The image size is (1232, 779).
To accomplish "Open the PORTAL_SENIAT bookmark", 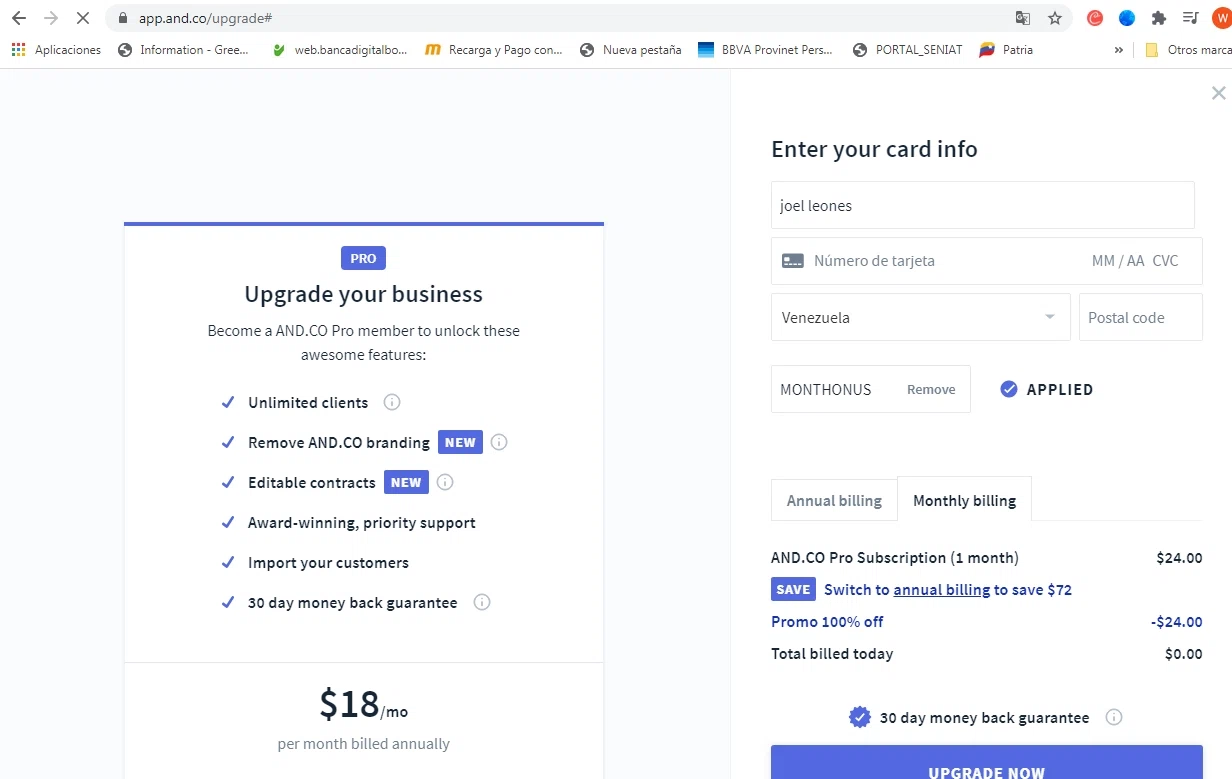I will tap(908, 50).
